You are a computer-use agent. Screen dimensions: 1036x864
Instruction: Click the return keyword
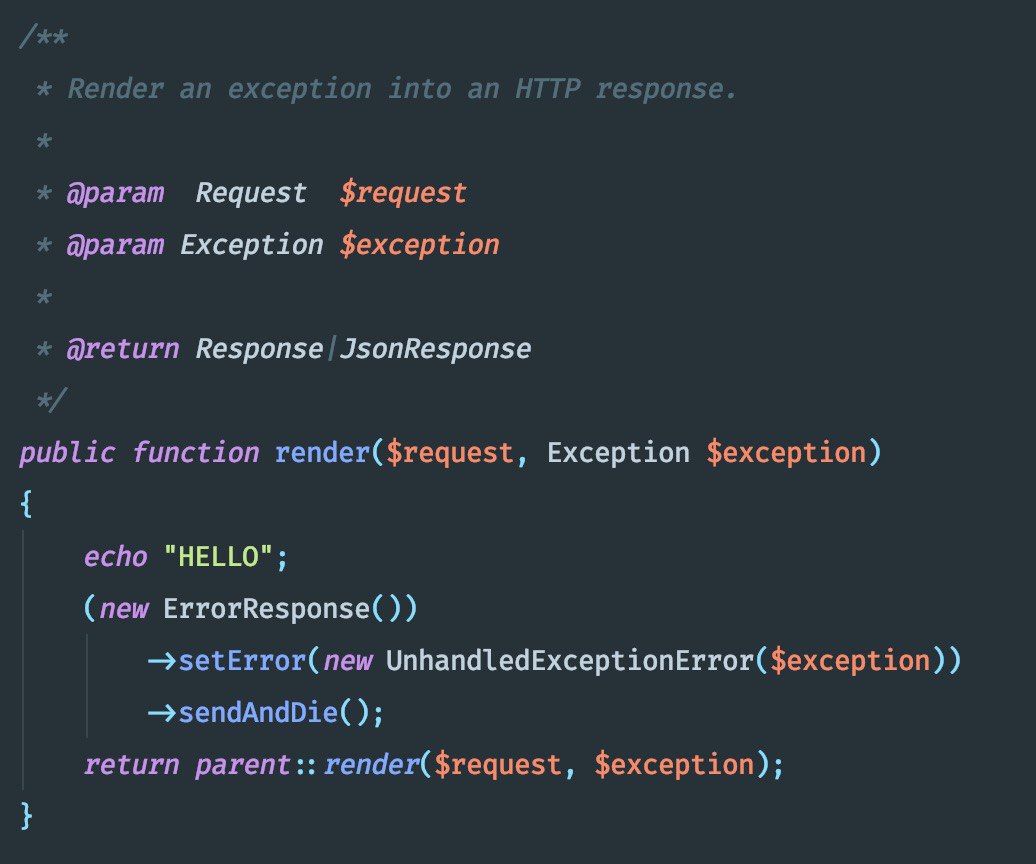pyautogui.click(x=131, y=765)
